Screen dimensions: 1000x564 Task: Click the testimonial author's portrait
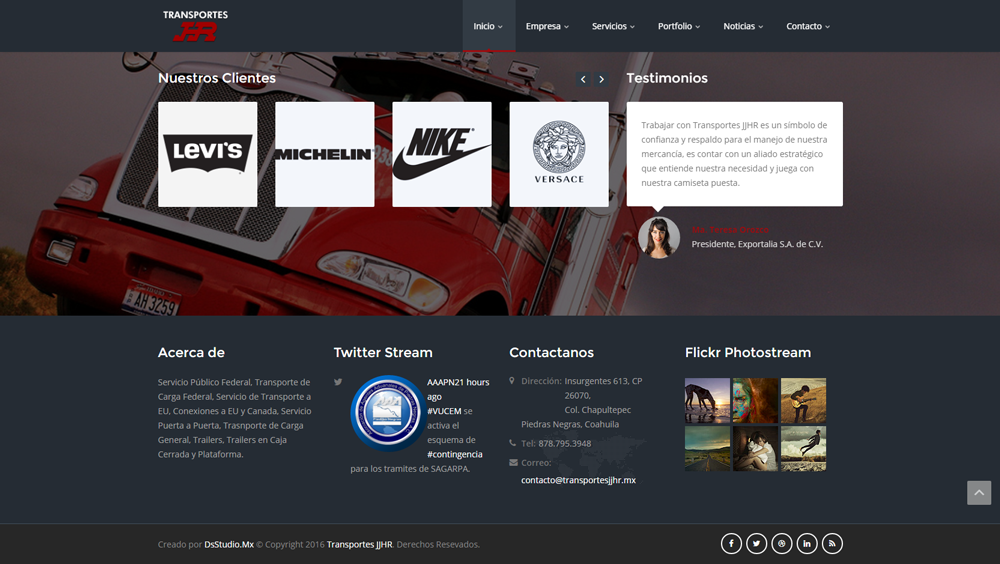(x=659, y=237)
